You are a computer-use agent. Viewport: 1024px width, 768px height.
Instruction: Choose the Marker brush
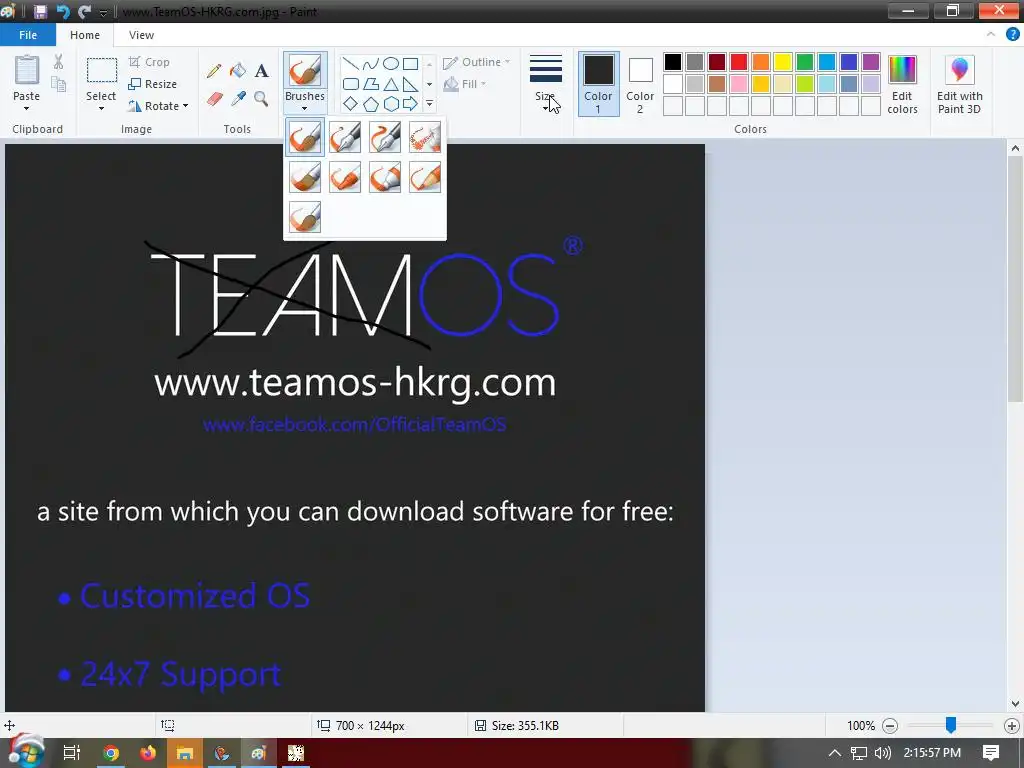pyautogui.click(x=385, y=177)
